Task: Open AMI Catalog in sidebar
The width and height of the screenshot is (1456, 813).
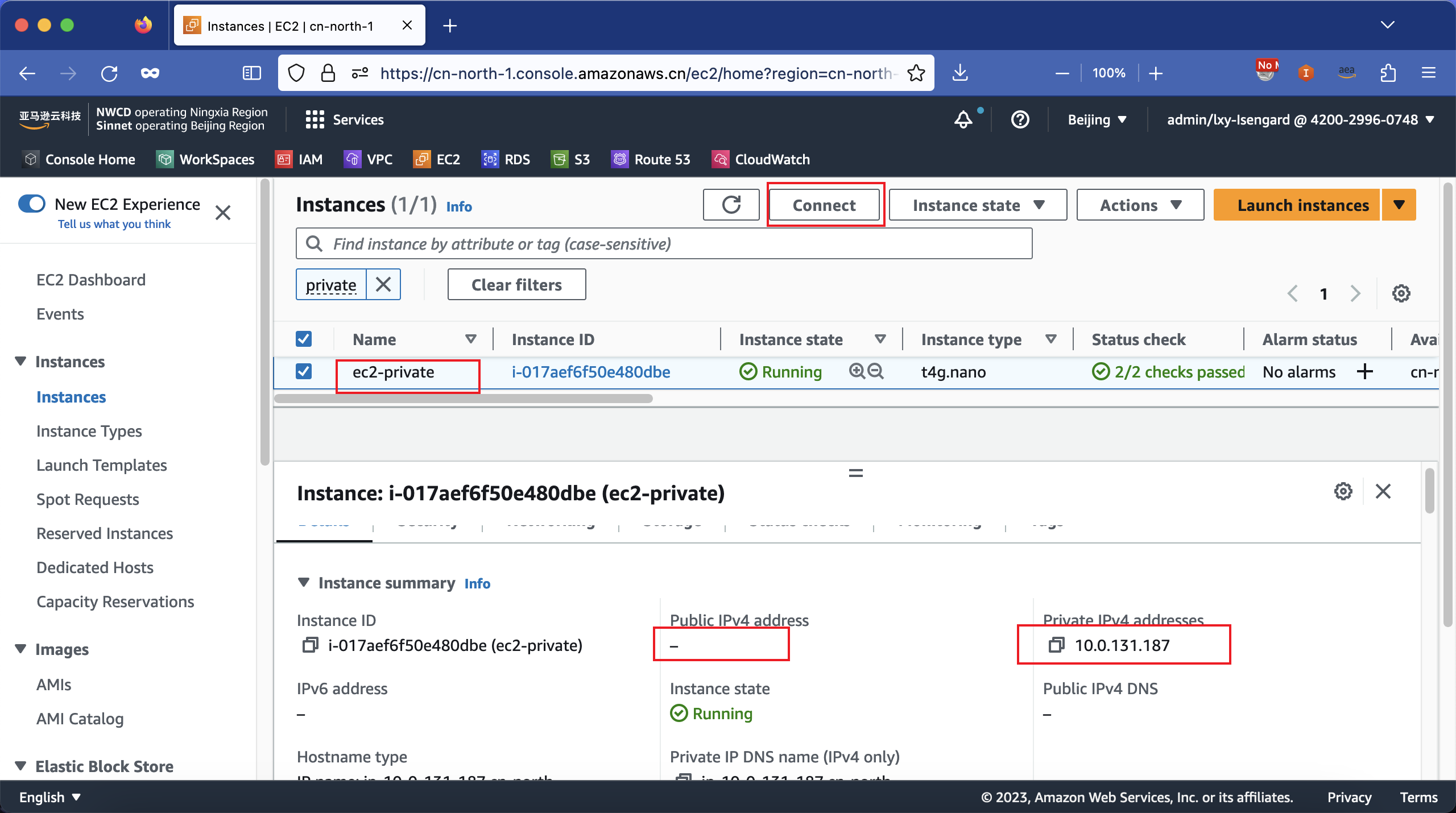Action: coord(80,719)
